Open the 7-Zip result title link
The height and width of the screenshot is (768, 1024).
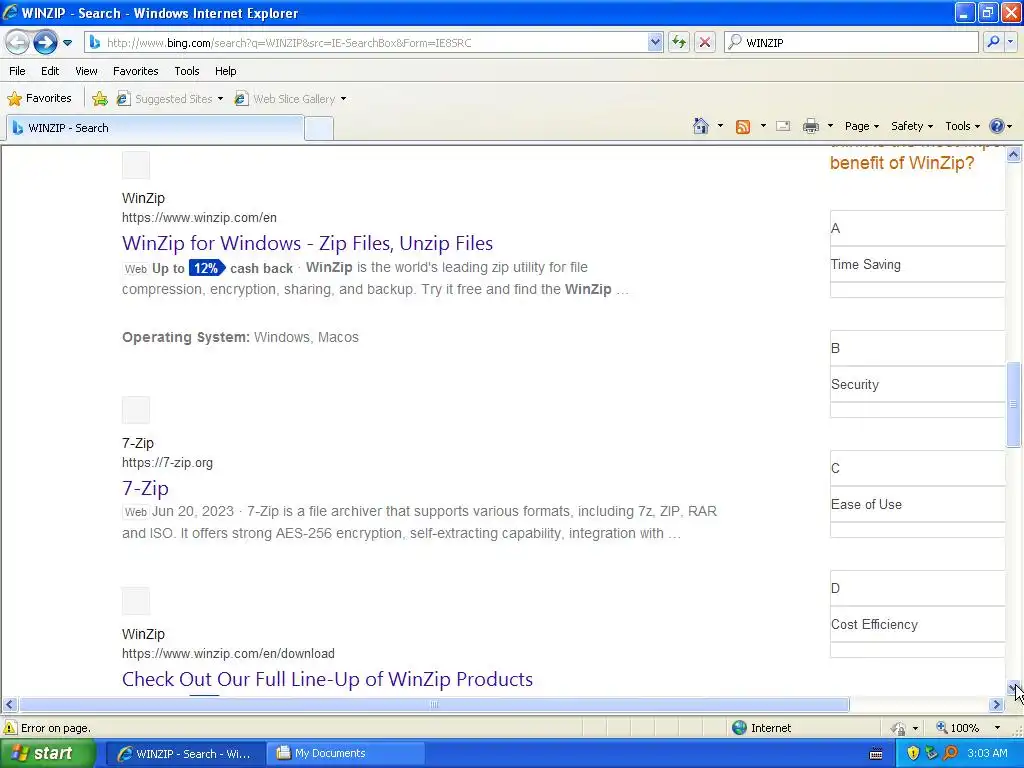pyautogui.click(x=145, y=488)
